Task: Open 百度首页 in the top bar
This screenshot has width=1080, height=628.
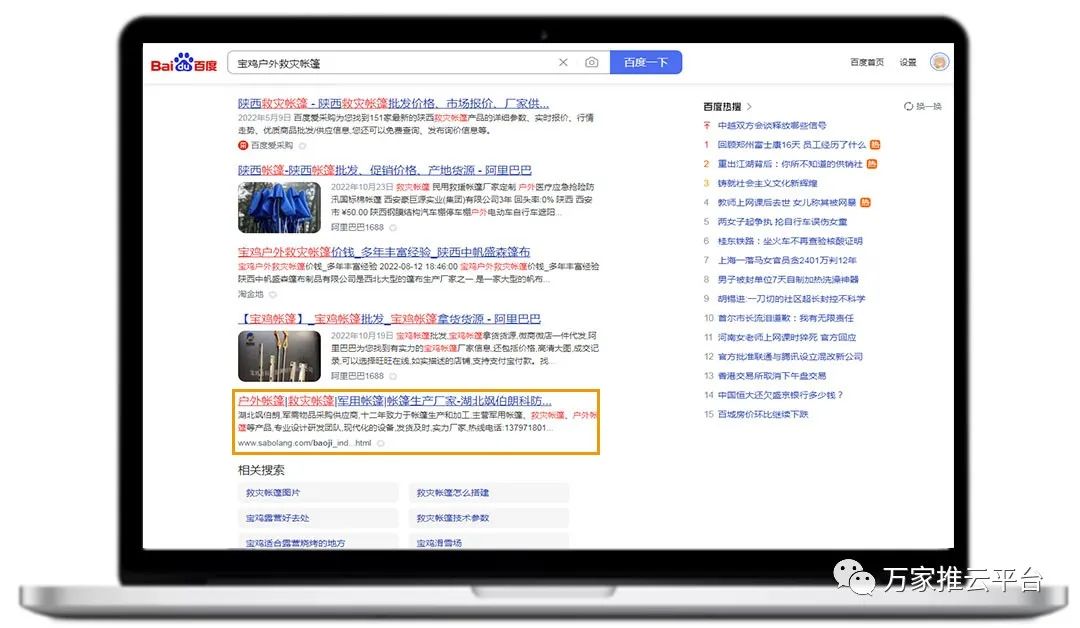Action: tap(866, 63)
